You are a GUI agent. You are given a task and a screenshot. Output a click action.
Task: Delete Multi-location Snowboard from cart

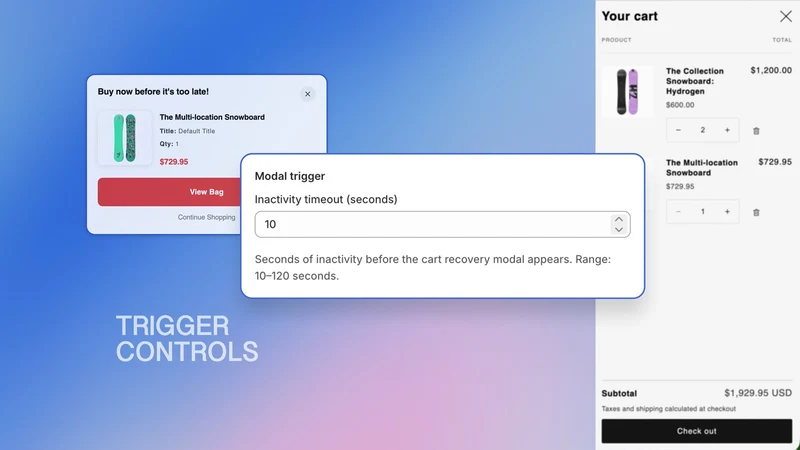(756, 212)
